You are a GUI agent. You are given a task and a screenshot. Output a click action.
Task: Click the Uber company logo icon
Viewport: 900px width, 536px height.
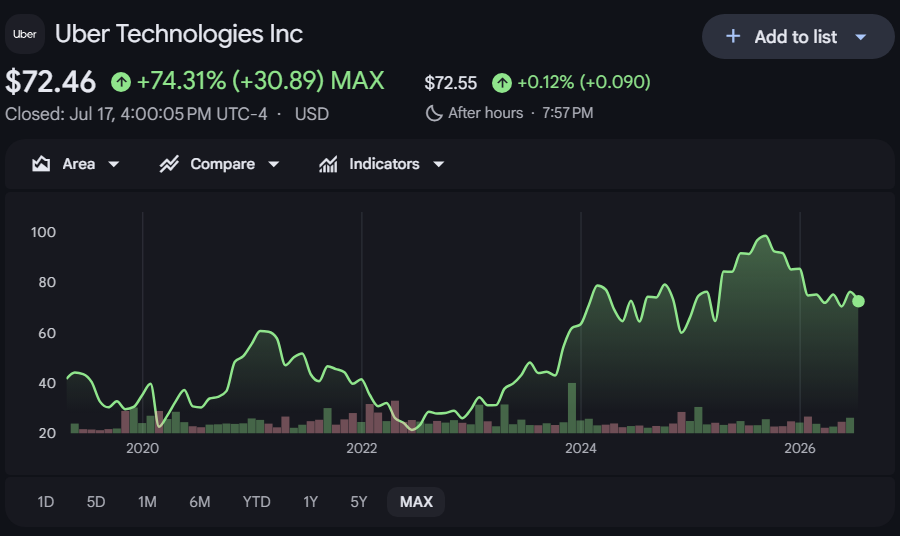pyautogui.click(x=25, y=34)
